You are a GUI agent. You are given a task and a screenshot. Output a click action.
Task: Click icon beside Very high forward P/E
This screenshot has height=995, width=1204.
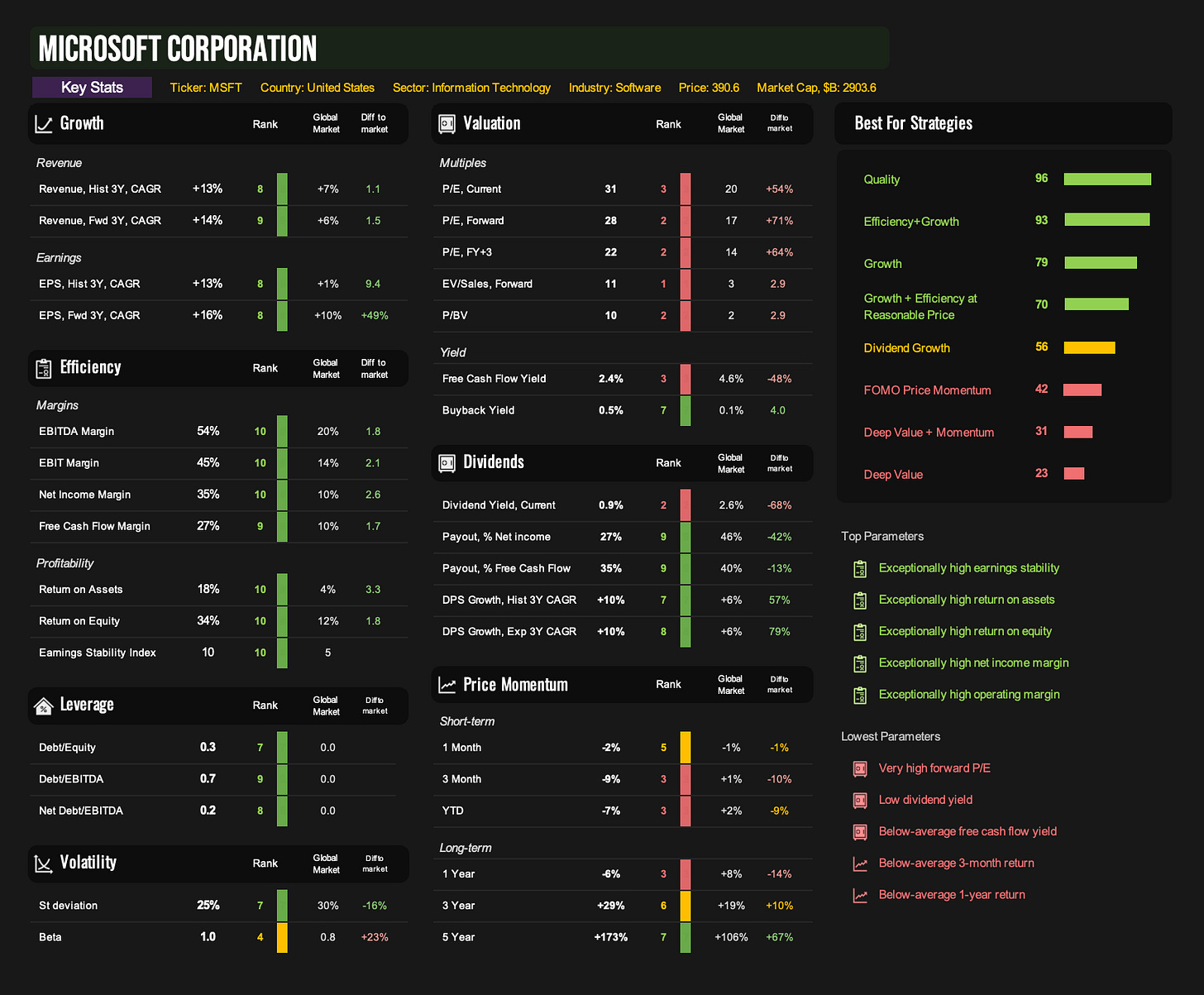tap(860, 769)
